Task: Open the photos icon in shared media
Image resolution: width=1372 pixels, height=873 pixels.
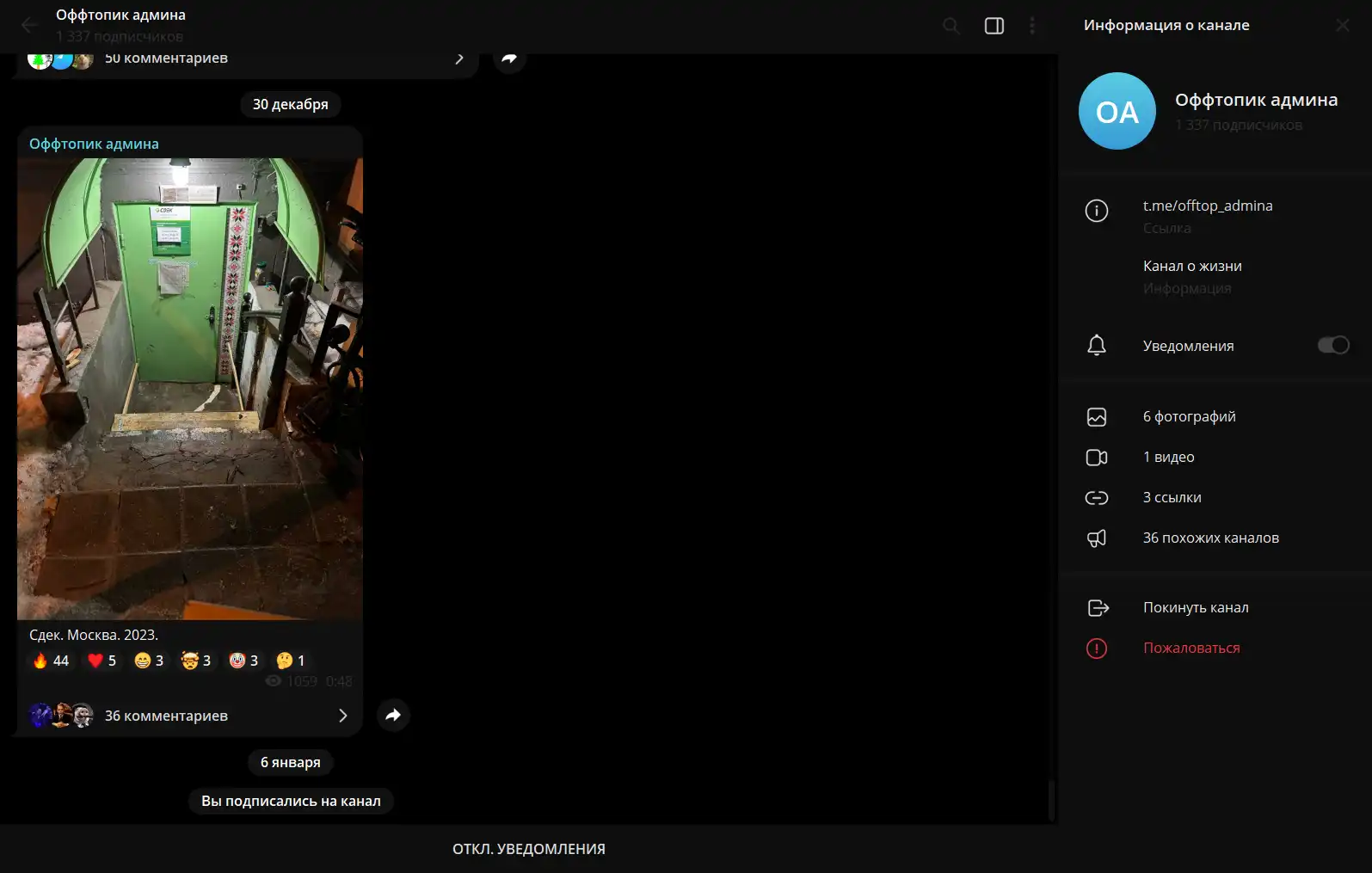Action: coord(1097,417)
